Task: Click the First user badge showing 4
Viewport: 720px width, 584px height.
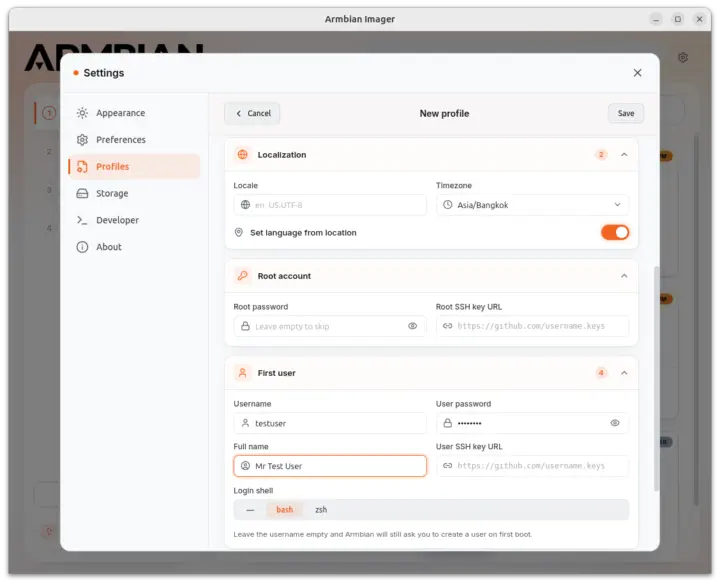Action: 601,373
